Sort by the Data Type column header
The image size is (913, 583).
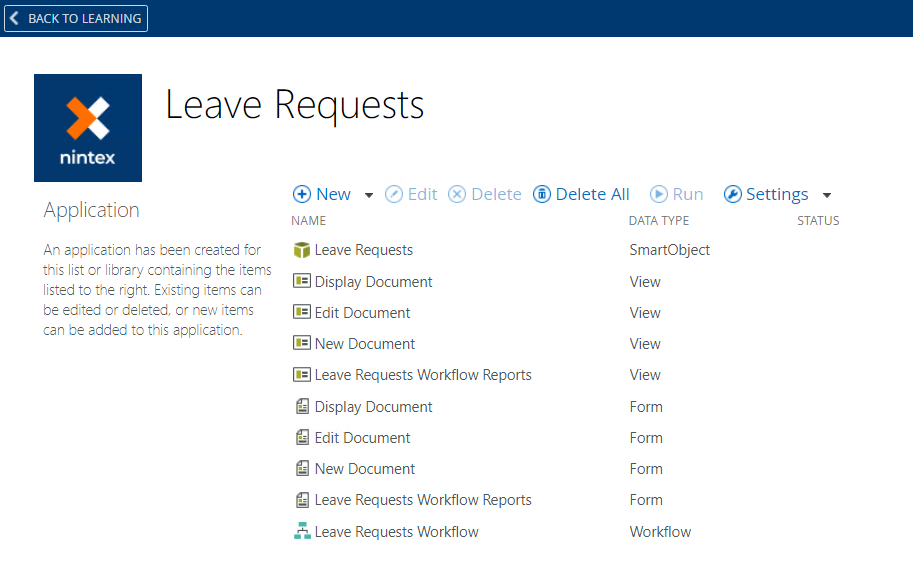tap(659, 221)
